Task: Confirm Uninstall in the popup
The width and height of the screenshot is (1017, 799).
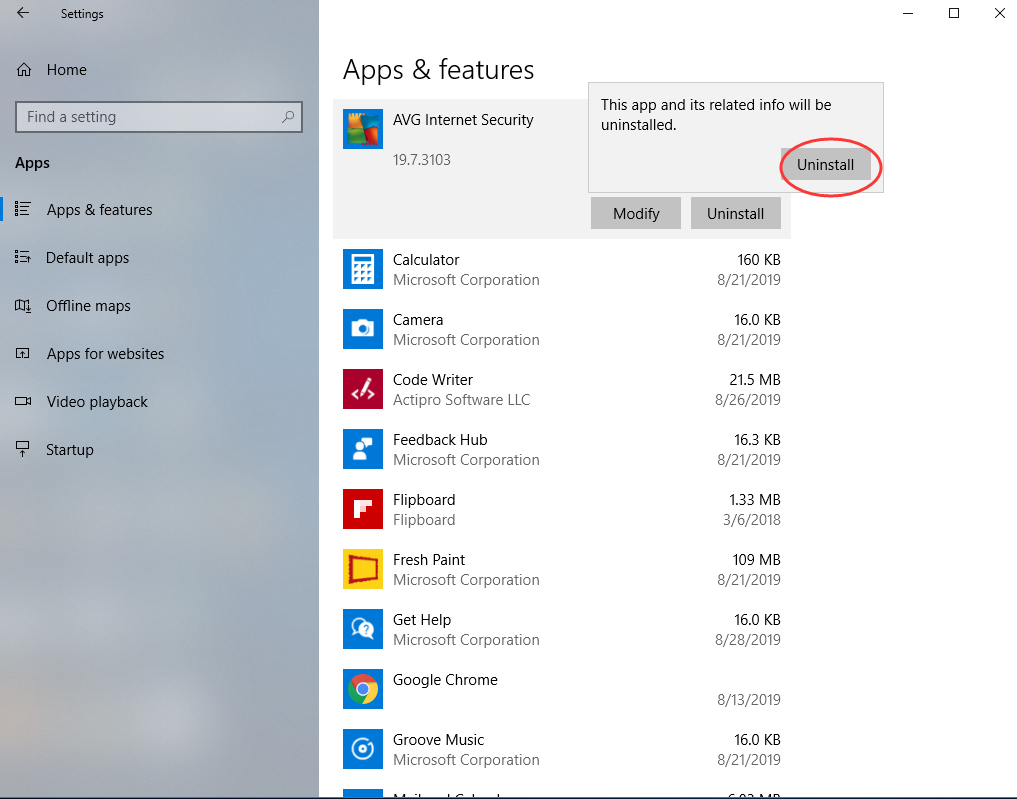Action: 826,165
